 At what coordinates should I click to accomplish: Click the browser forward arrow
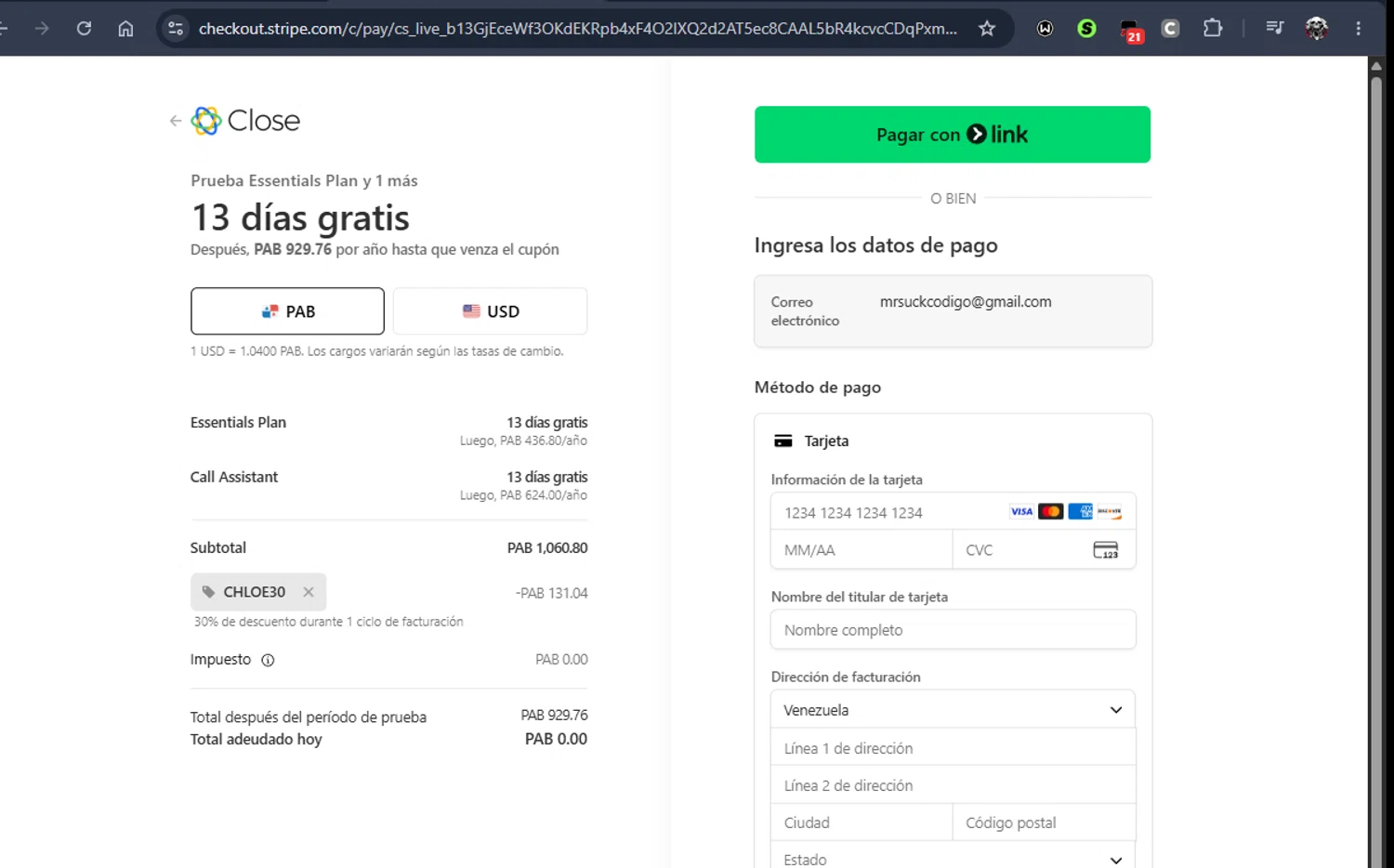(x=42, y=29)
